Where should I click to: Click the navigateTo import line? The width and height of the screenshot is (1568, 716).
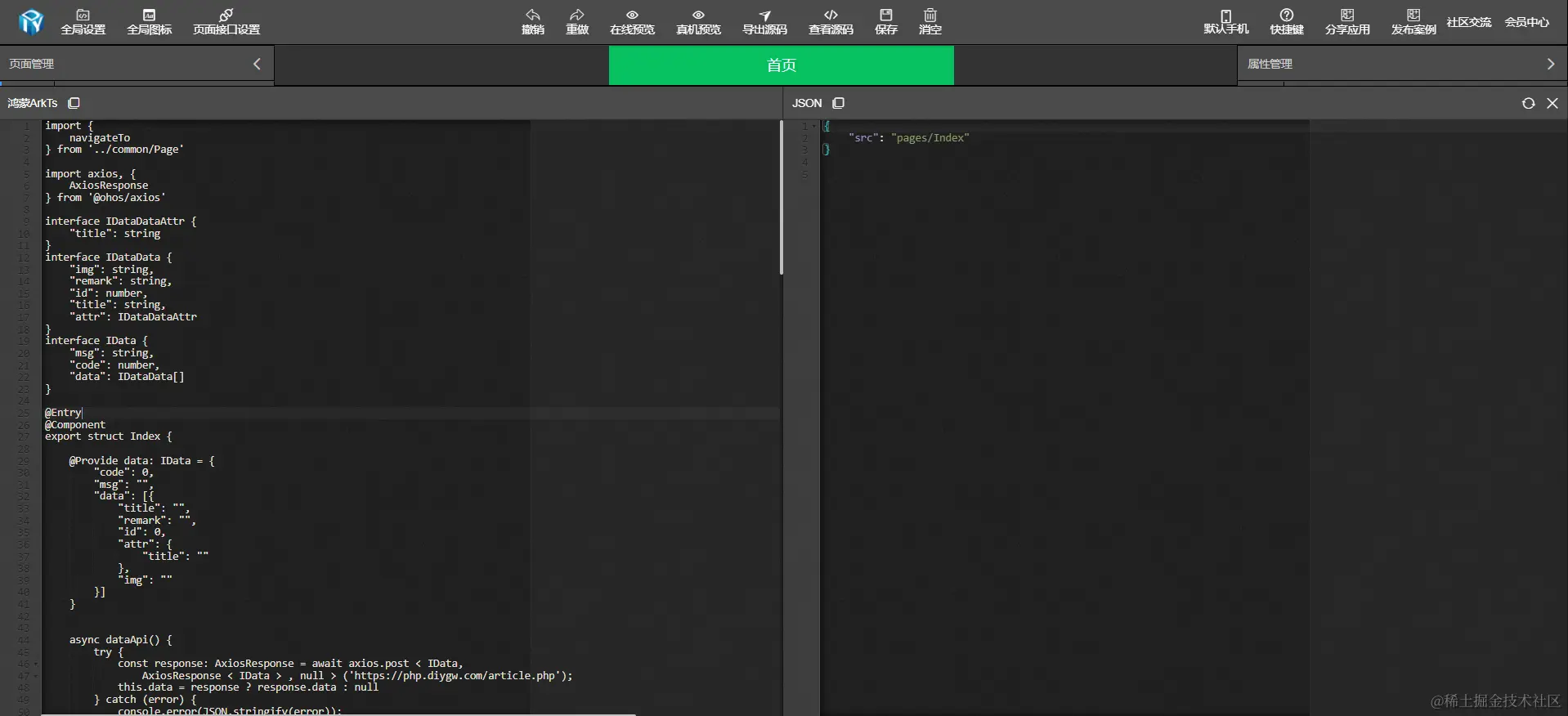(100, 138)
